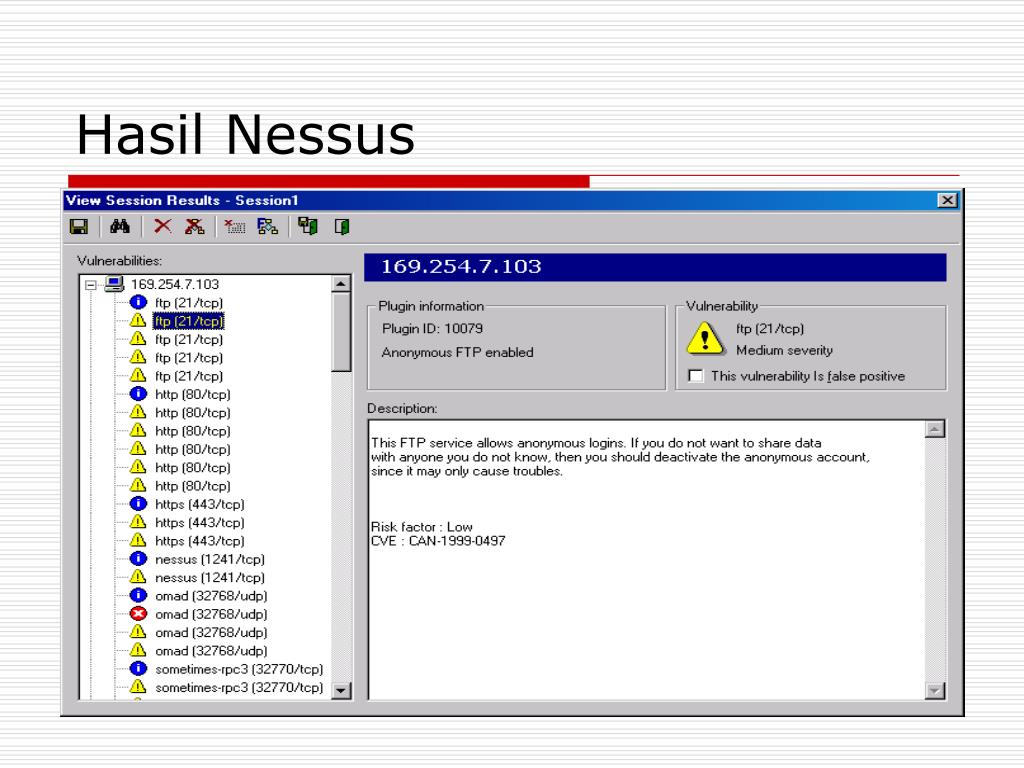Click the down arrow of the Vulnerabilities scrollbar

[x=341, y=690]
